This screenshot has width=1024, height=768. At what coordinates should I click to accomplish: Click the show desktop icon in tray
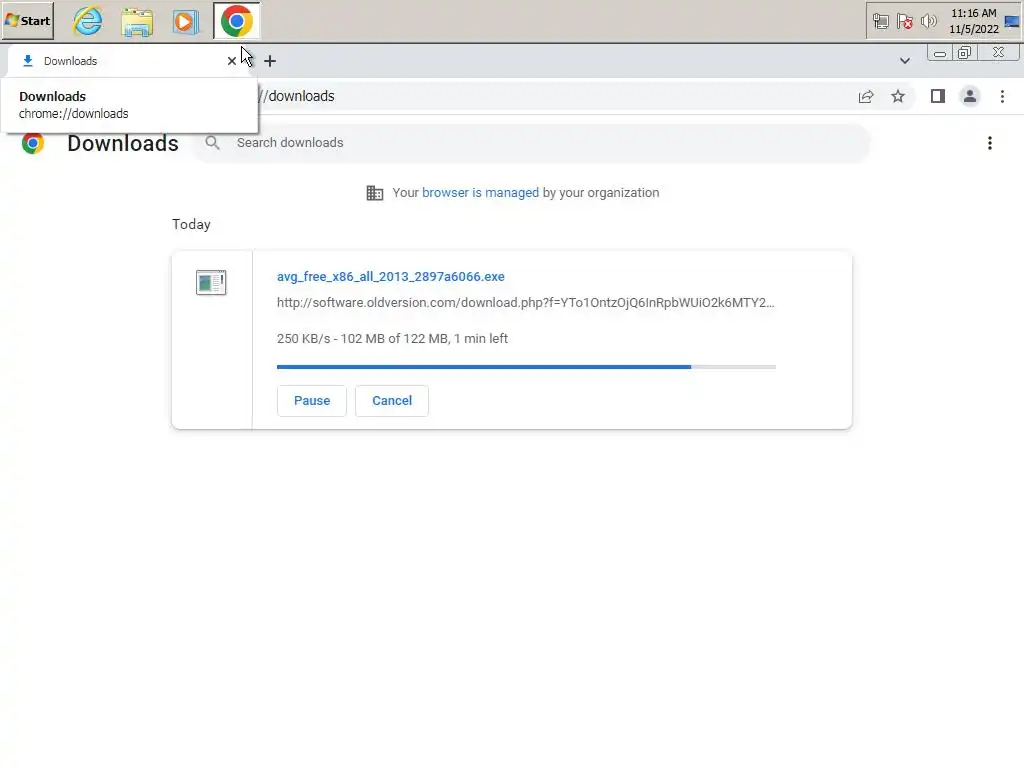pos(1012,21)
